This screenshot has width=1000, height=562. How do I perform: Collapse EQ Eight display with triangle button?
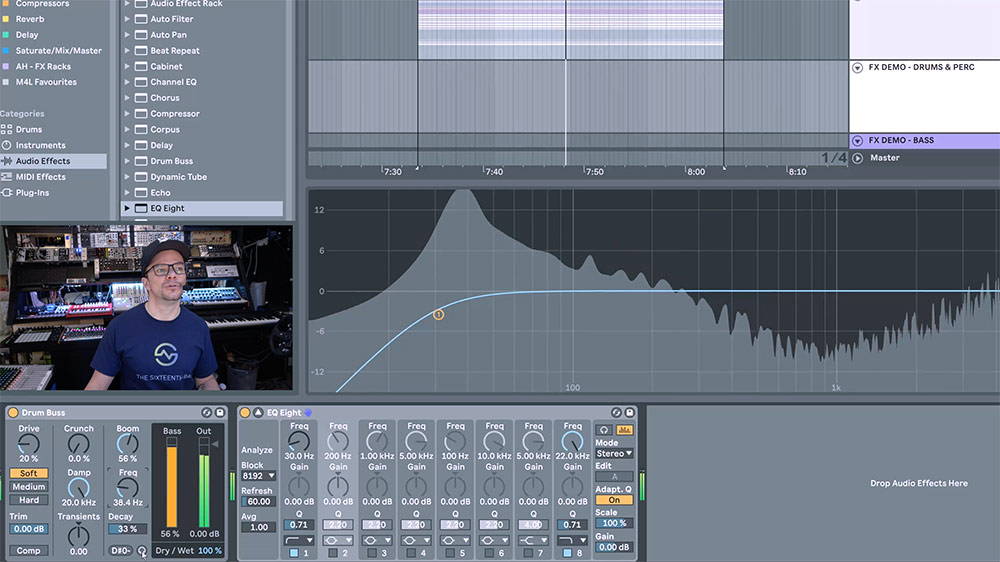tap(258, 413)
